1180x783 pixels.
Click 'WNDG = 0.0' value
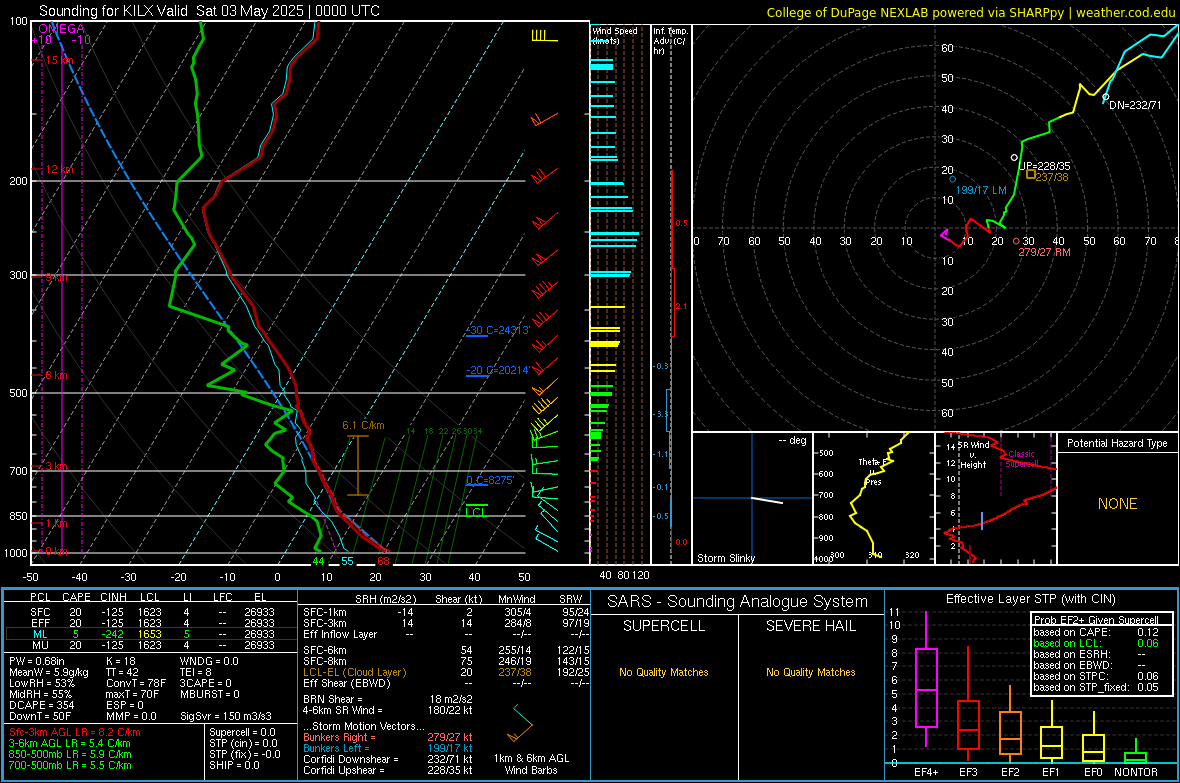pos(209,661)
